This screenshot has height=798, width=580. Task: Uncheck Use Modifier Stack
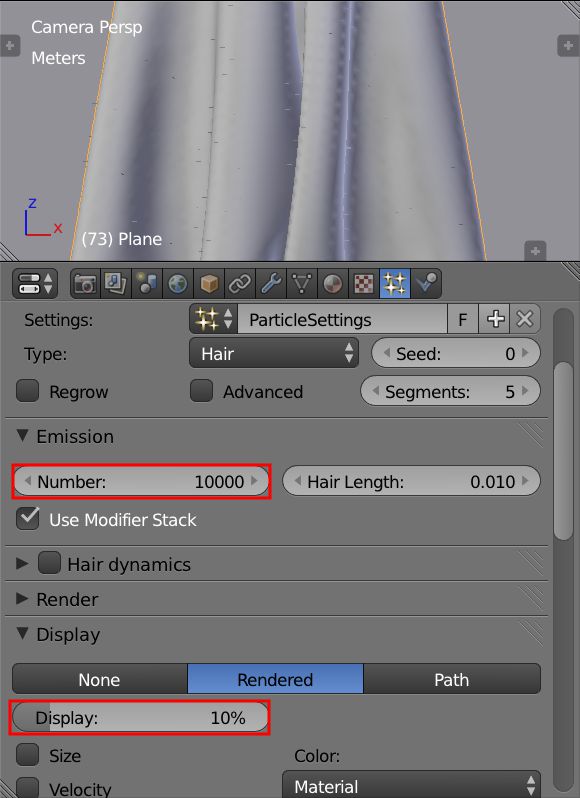point(27,519)
